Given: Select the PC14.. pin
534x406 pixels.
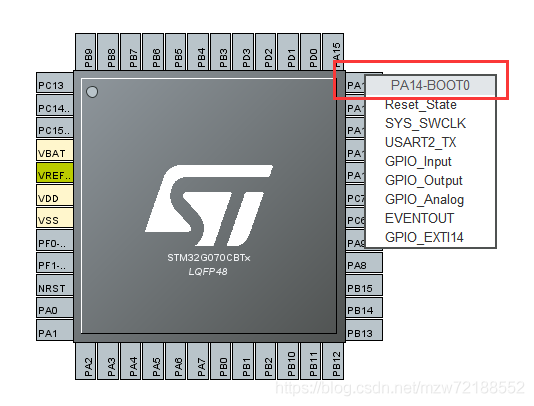Looking at the screenshot, I should [x=55, y=105].
